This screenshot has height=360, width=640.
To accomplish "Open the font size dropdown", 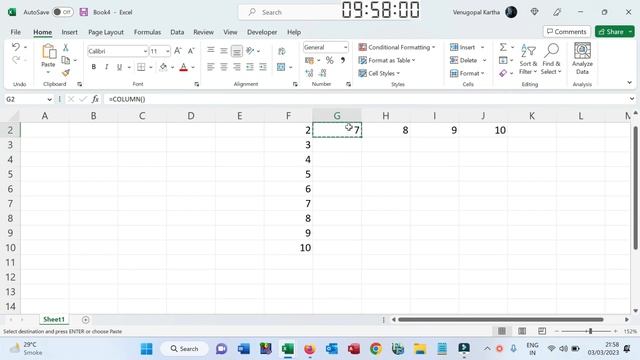I will [167, 51].
